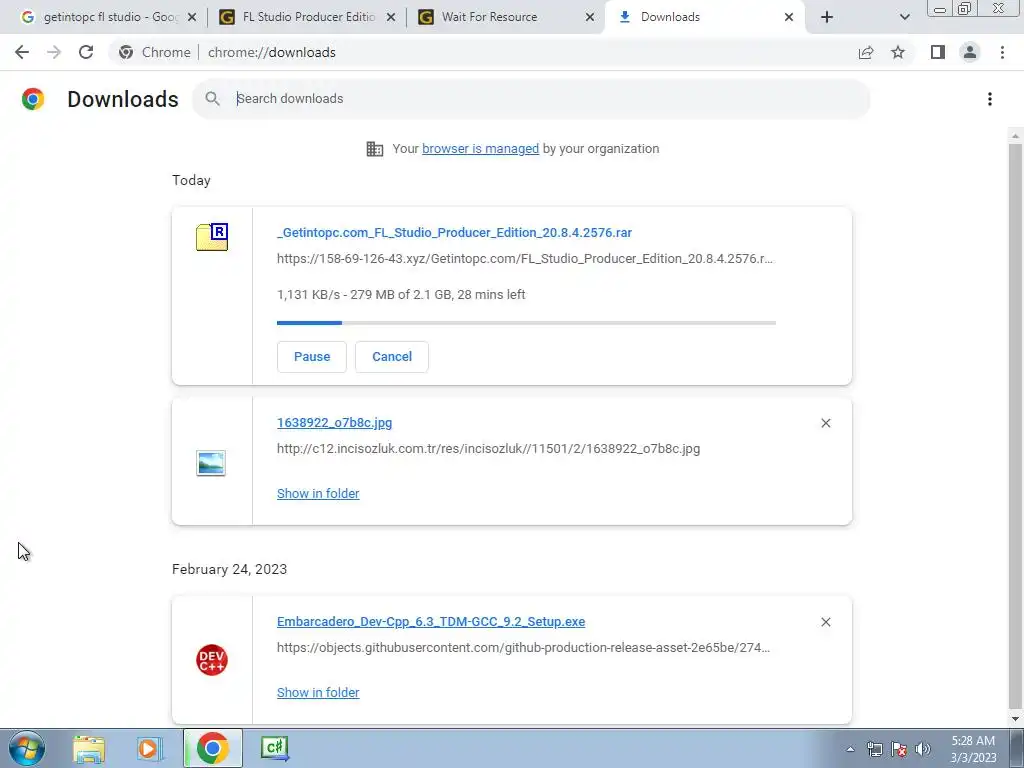The width and height of the screenshot is (1024, 768).
Task: Open Windows Media Player from taskbar
Action: point(150,748)
